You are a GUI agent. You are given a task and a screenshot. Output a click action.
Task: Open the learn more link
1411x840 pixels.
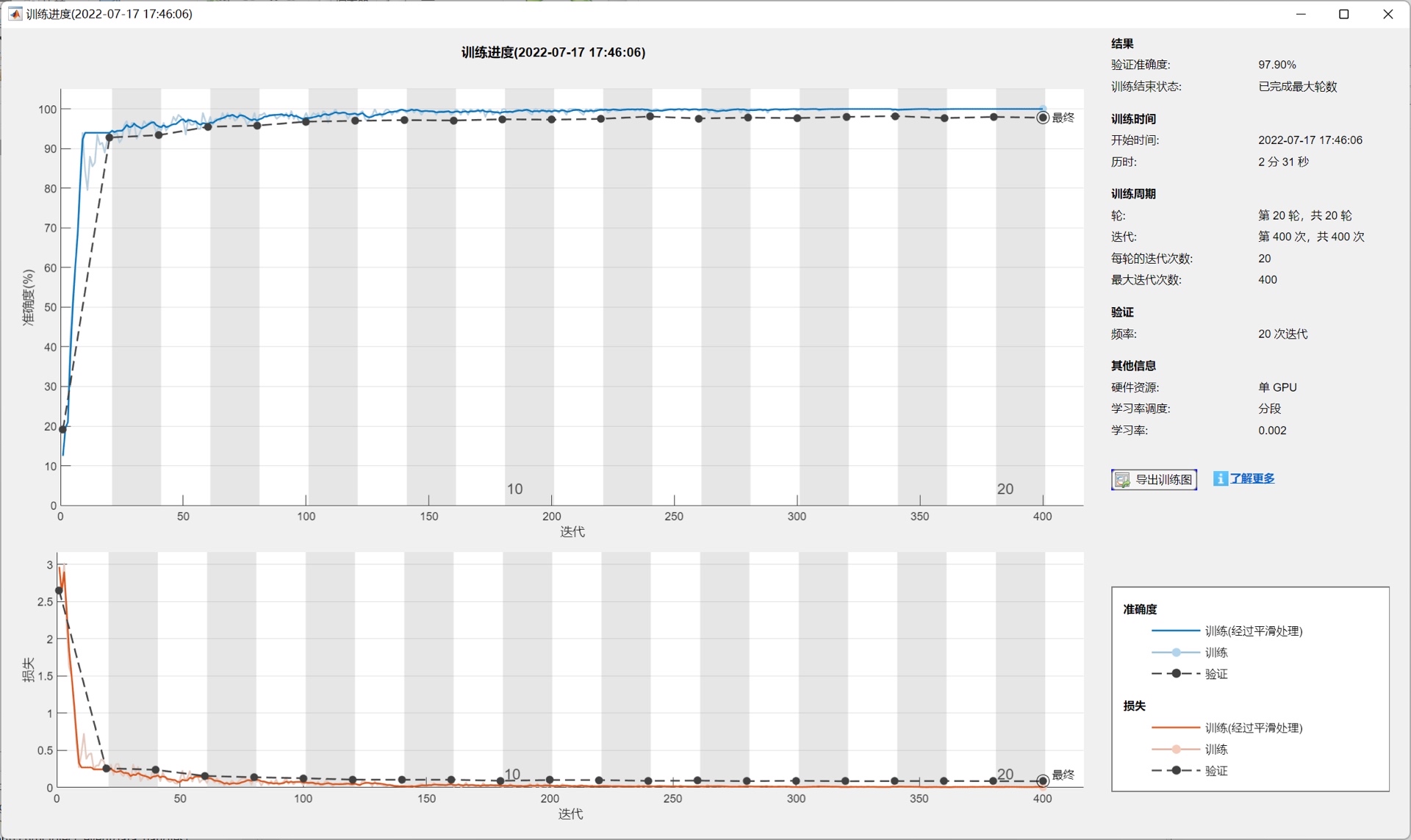(1252, 478)
